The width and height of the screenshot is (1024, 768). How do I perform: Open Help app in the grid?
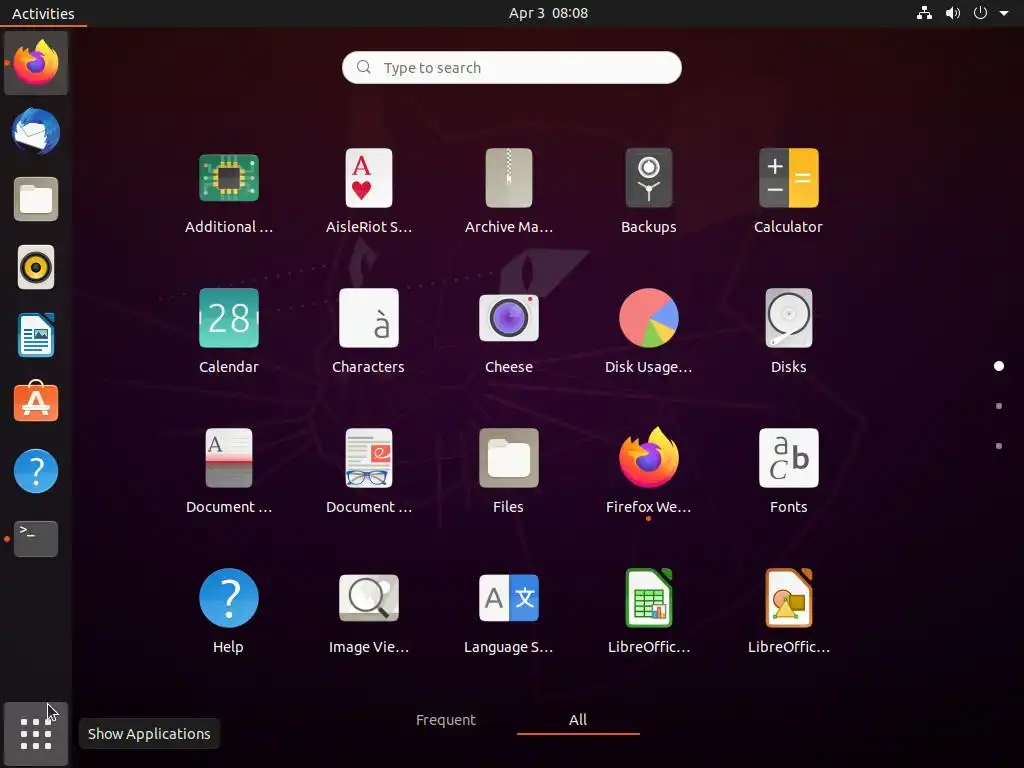(229, 611)
